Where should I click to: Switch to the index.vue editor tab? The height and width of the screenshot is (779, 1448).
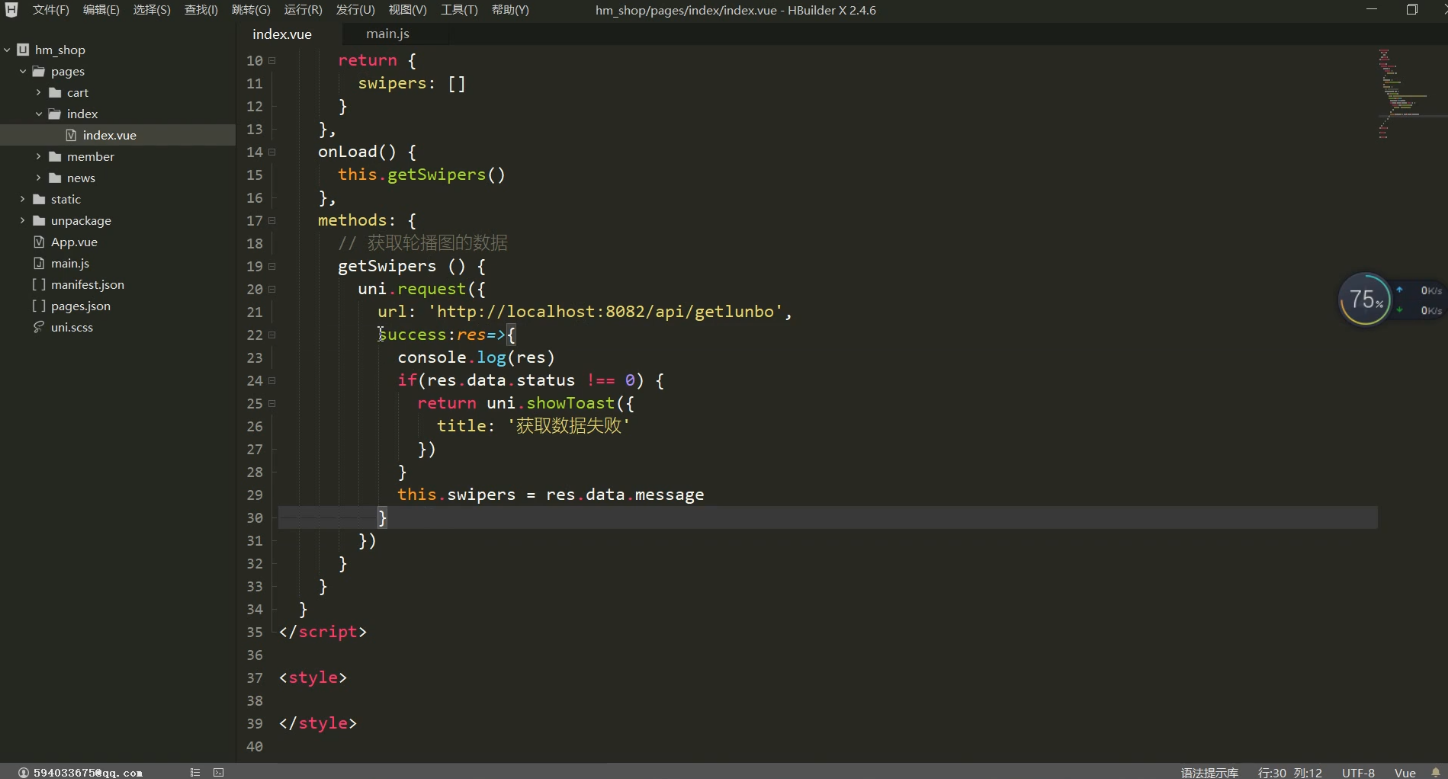[x=282, y=34]
